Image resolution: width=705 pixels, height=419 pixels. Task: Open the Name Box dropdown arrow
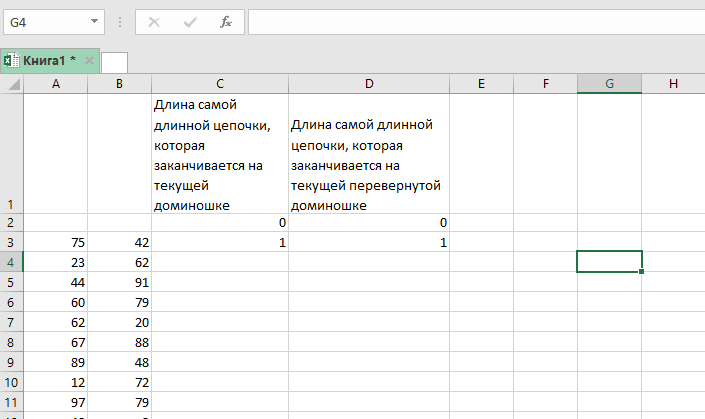point(94,21)
